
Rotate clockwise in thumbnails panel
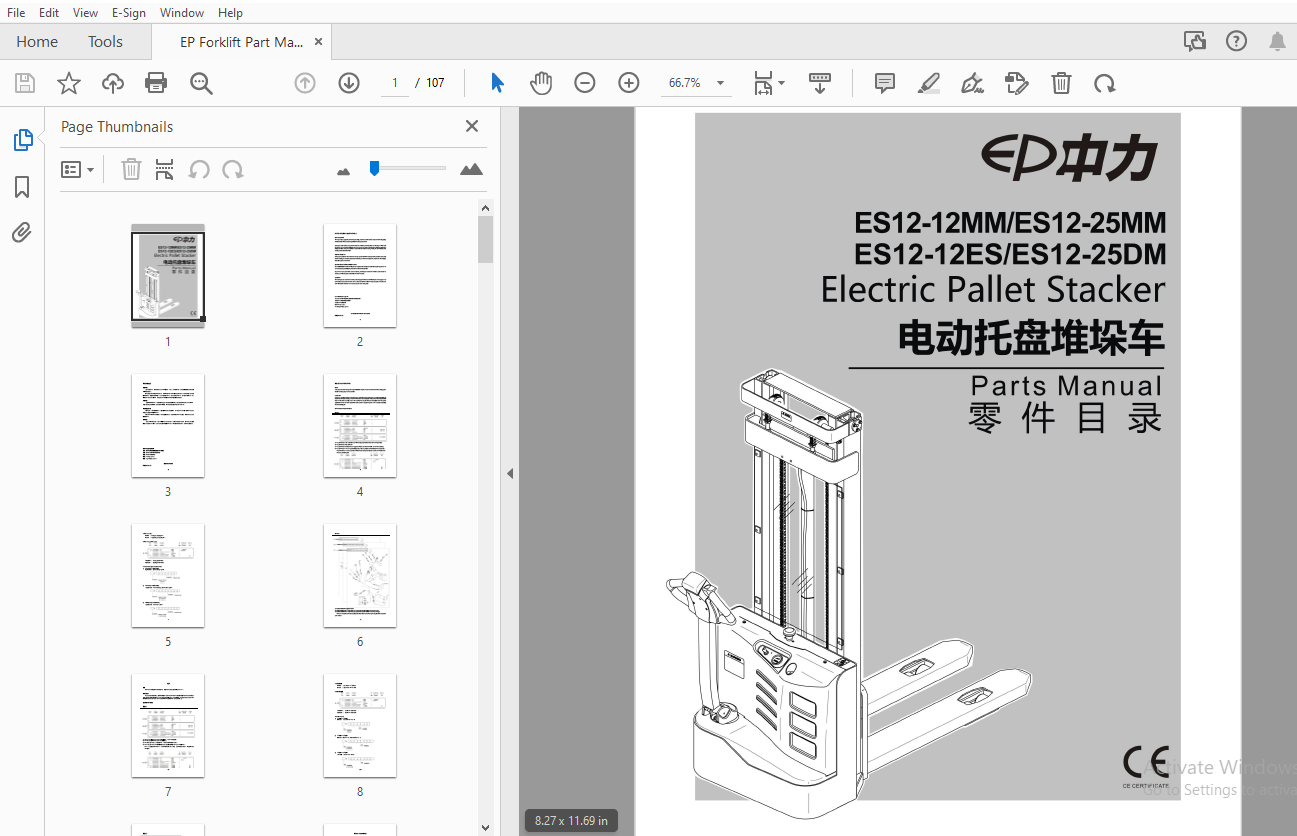233,169
